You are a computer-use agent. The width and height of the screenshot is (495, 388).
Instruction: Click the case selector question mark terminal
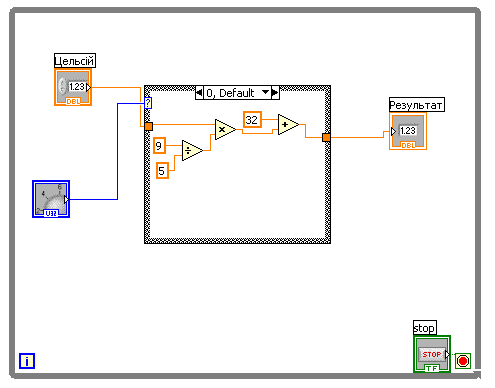click(x=148, y=103)
